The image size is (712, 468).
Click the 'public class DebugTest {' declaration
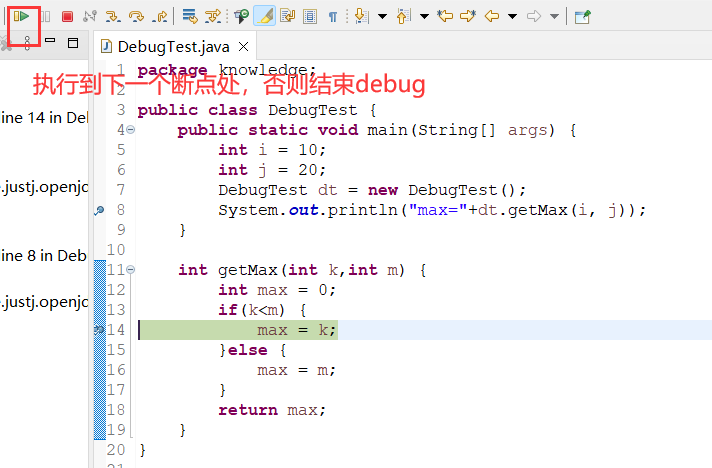(257, 110)
